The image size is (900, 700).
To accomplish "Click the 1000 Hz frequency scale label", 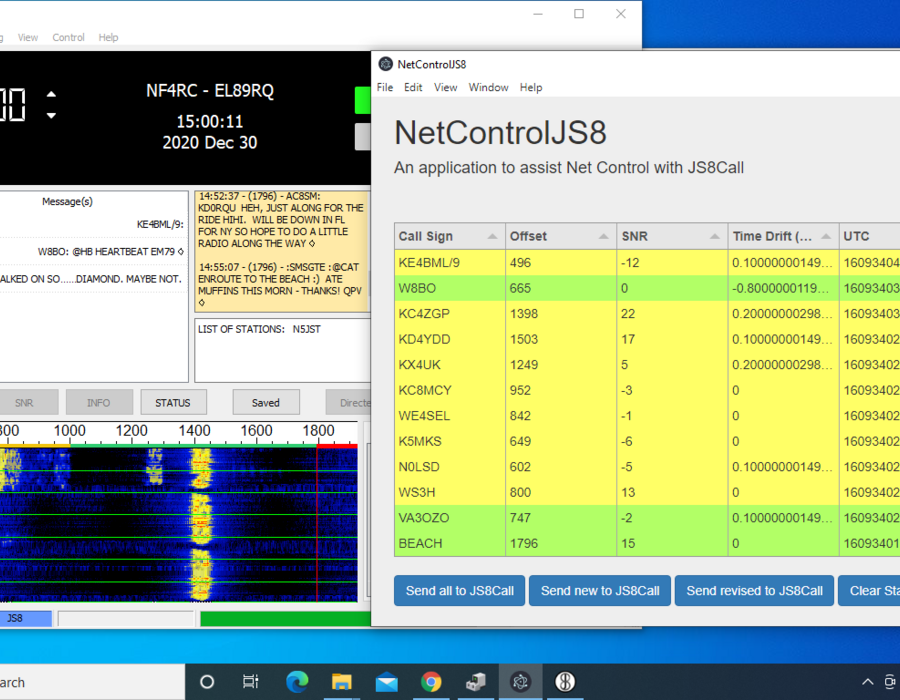I will coord(69,430).
